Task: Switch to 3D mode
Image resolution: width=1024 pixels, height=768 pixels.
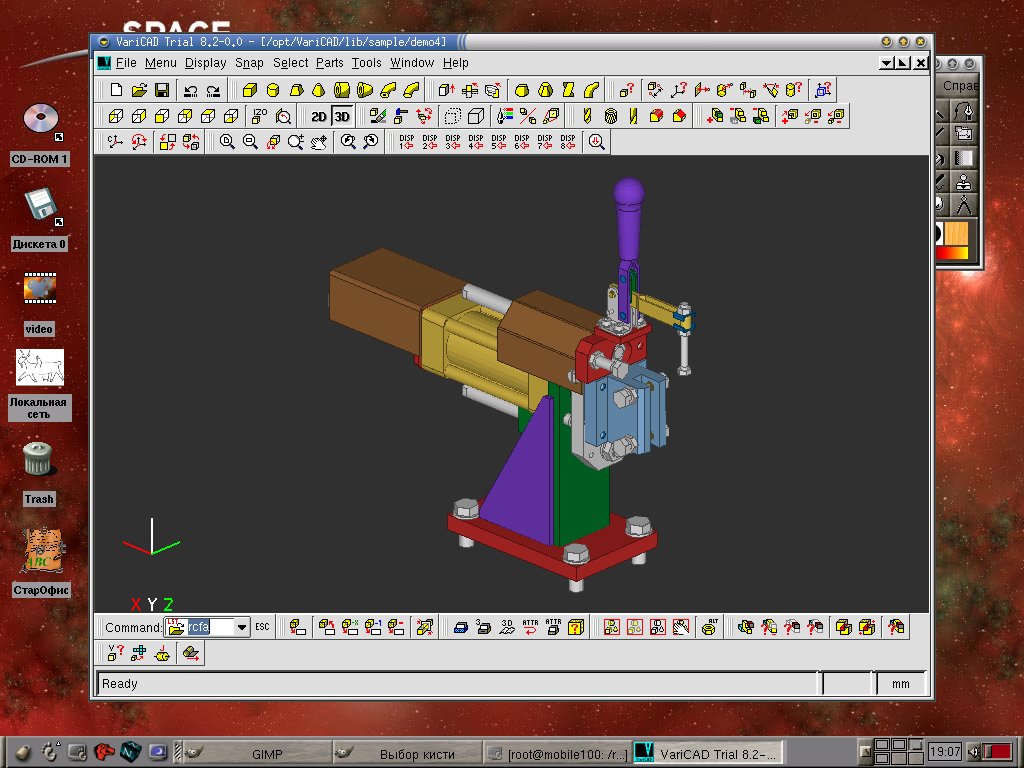Action: [342, 116]
